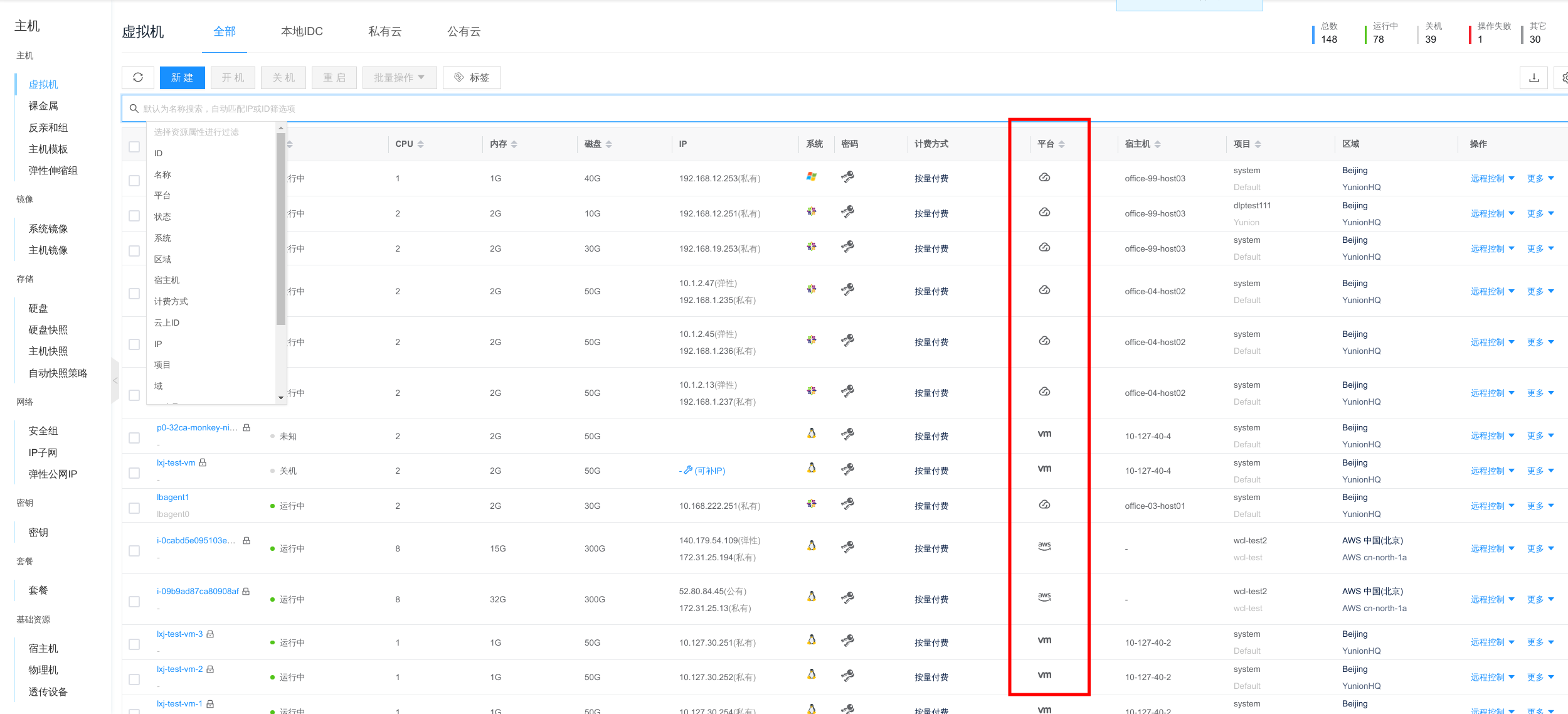Click the Windows system icon in first row
This screenshot has width=1568, height=714.
point(812,177)
